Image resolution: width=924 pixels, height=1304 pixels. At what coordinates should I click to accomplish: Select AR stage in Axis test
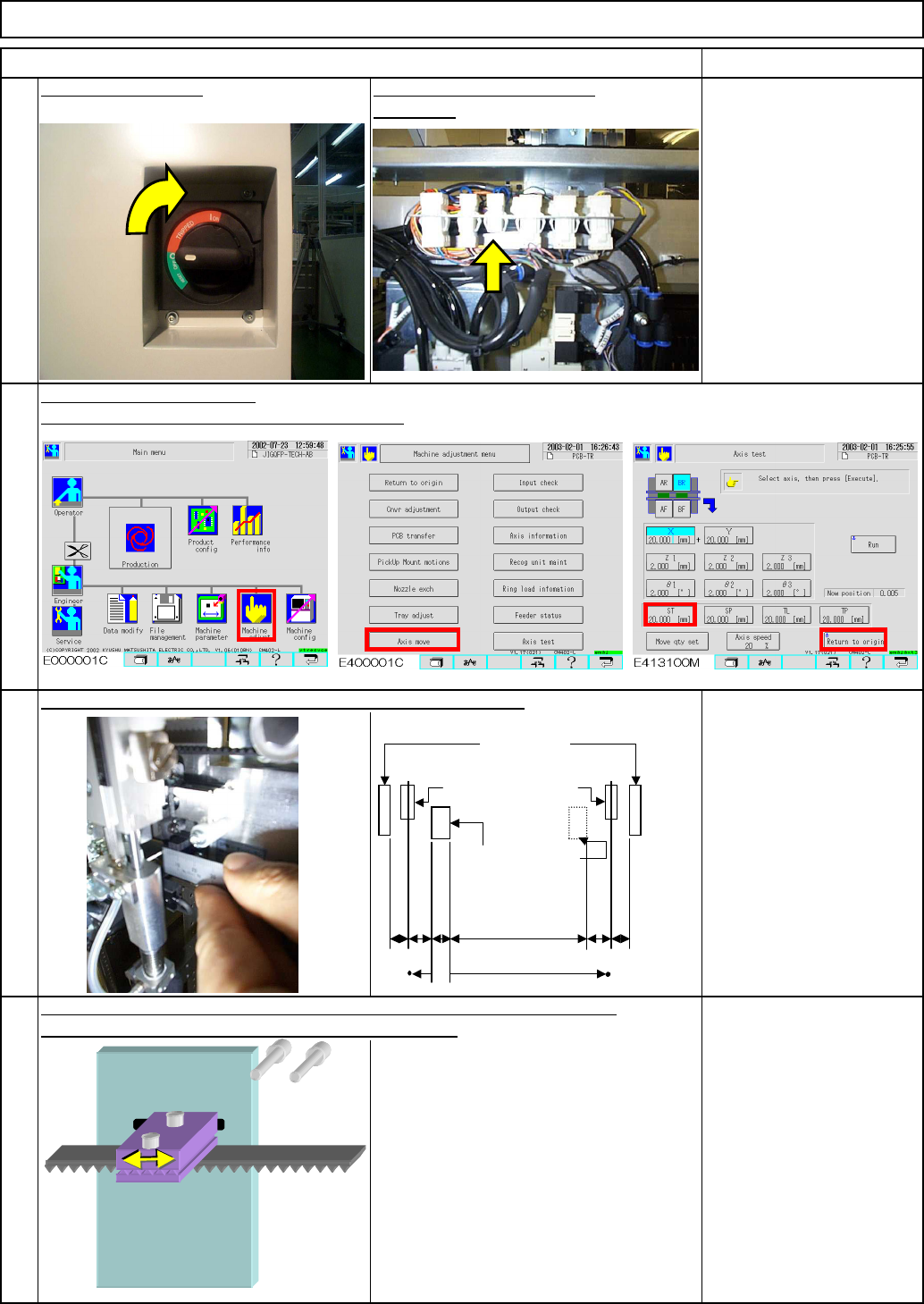click(x=663, y=483)
